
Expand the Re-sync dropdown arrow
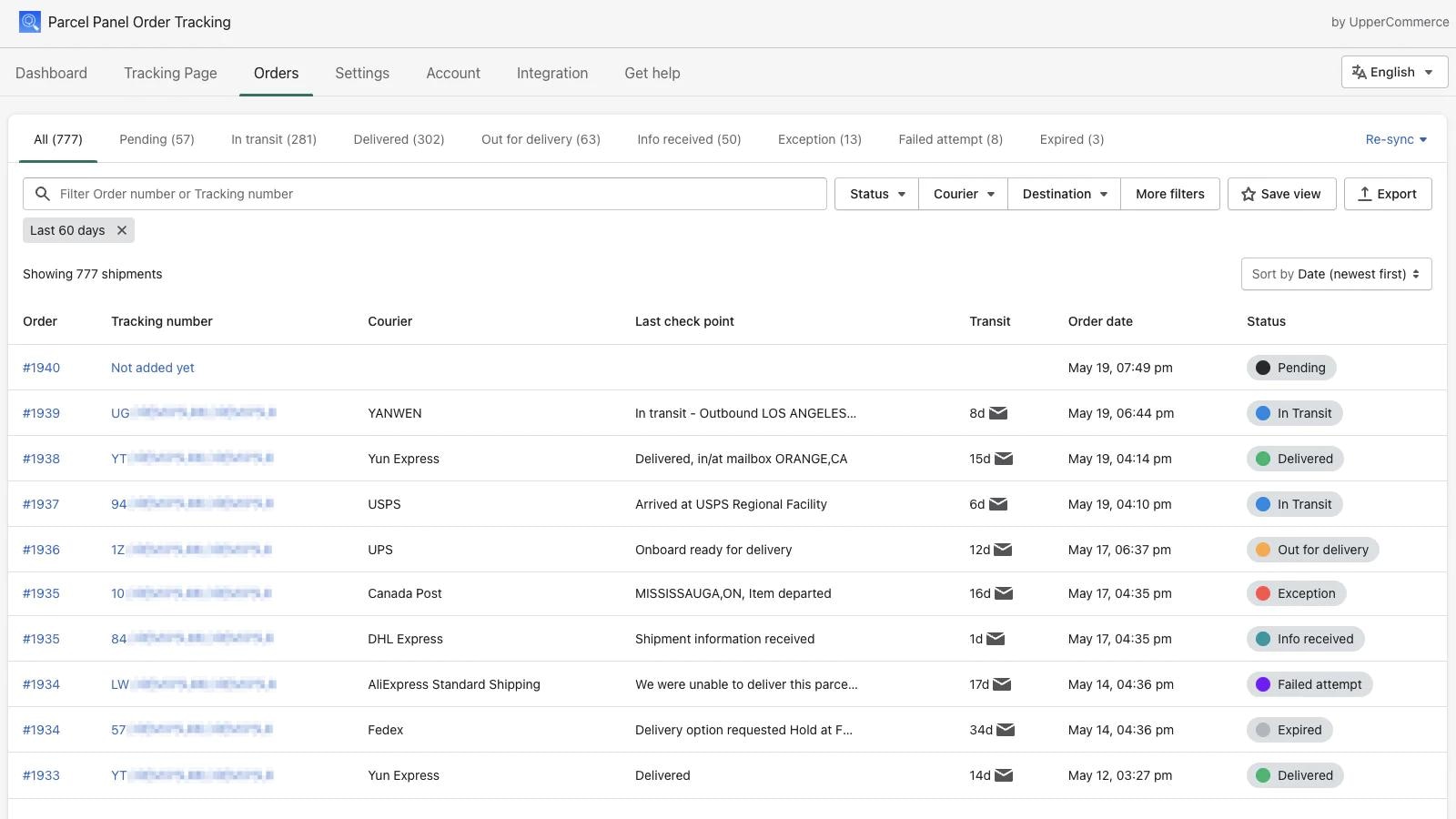click(x=1424, y=139)
